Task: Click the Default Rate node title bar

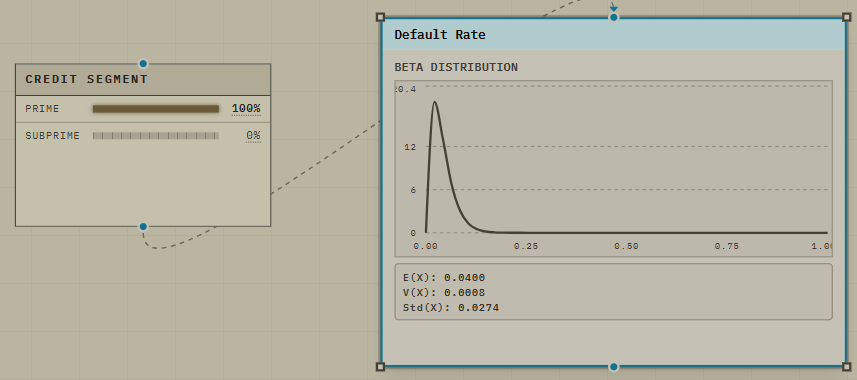Action: [613, 35]
